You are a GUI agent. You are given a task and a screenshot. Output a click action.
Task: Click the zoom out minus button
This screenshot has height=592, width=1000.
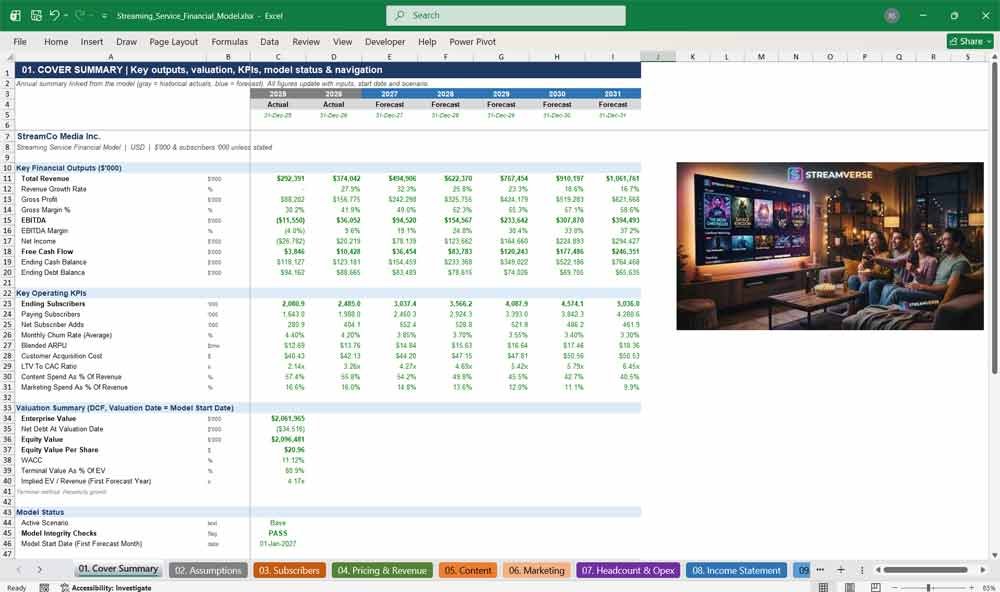[x=894, y=587]
